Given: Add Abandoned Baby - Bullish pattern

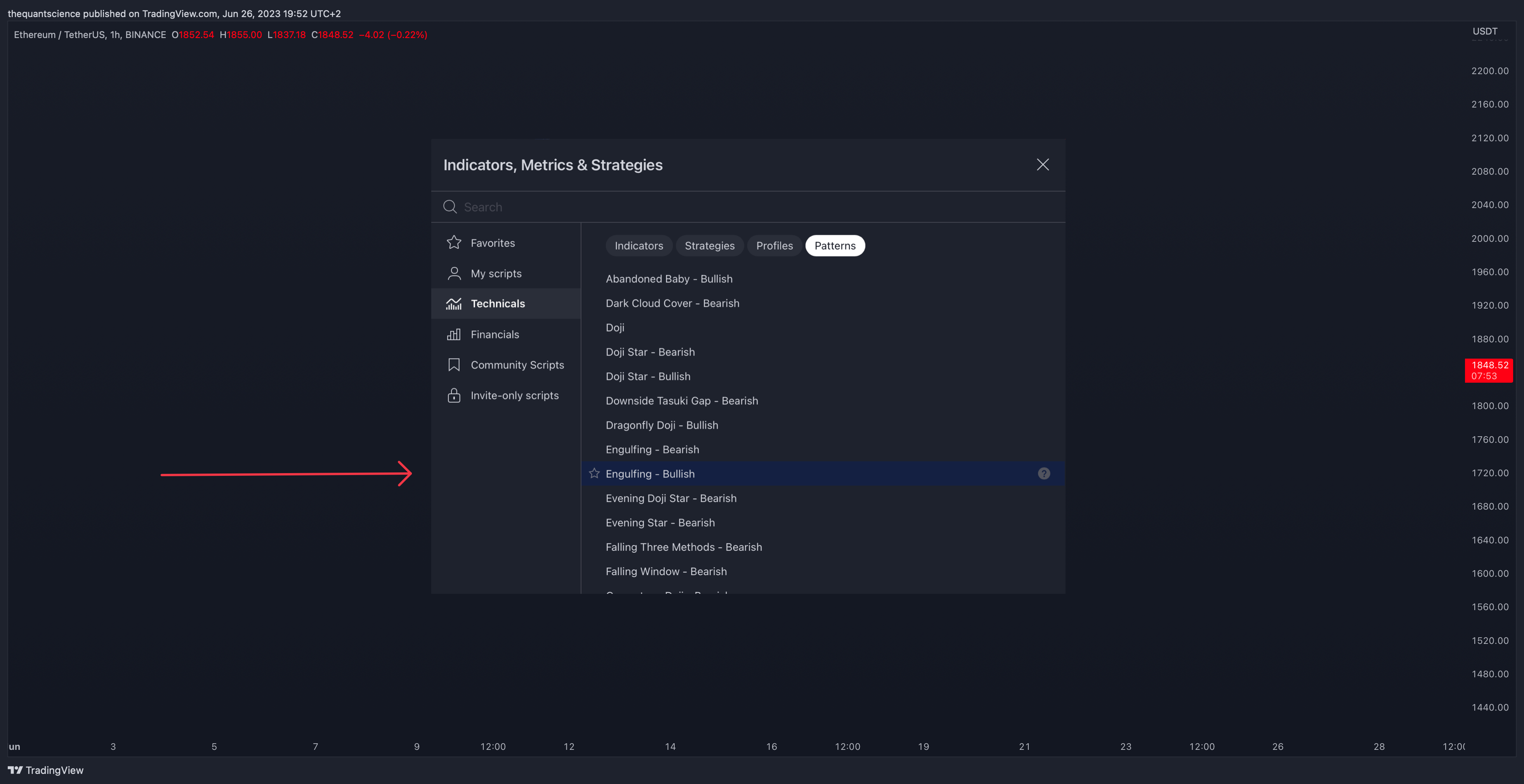Looking at the screenshot, I should [x=823, y=279].
